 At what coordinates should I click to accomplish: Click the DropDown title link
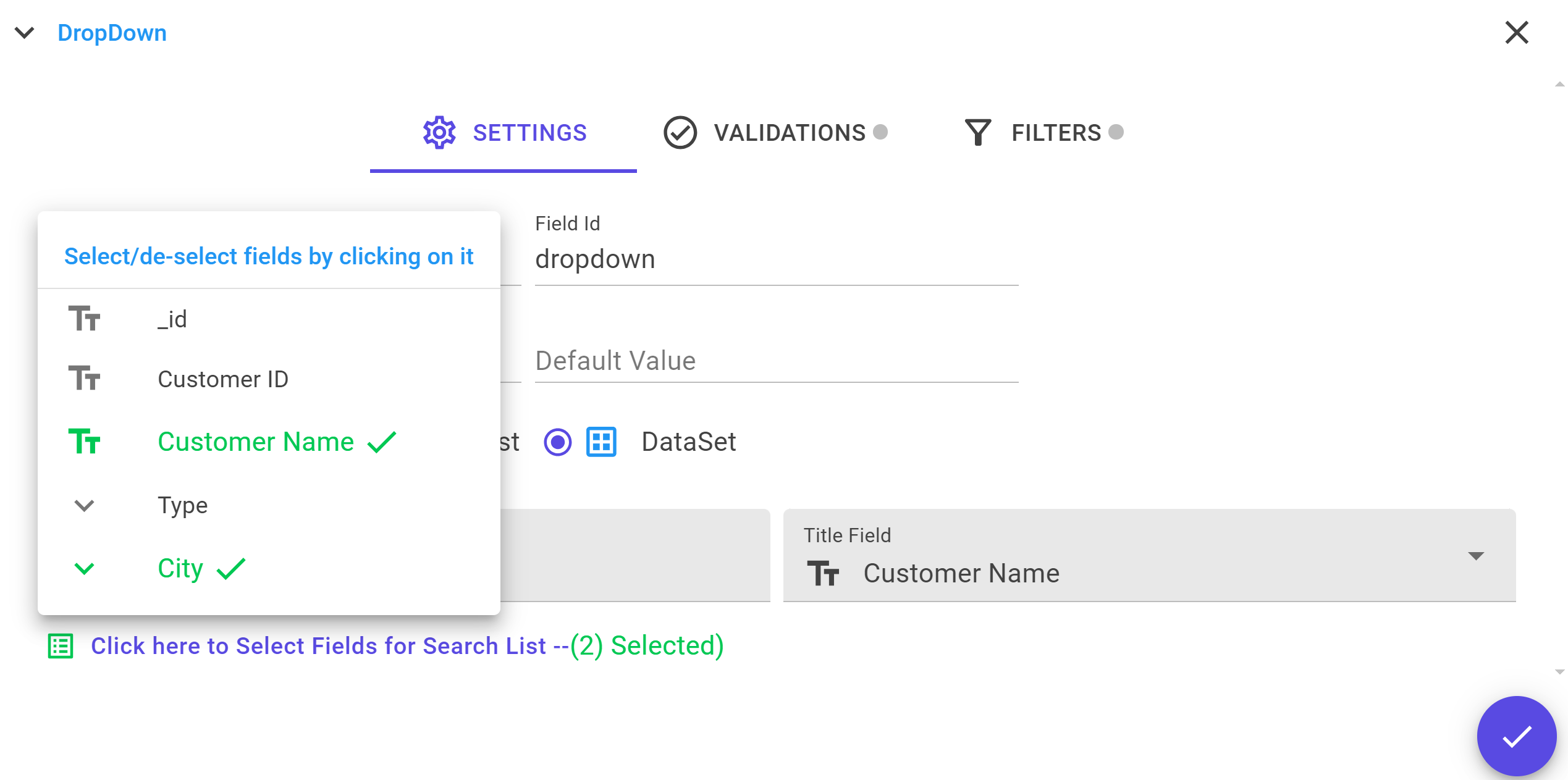coord(112,33)
